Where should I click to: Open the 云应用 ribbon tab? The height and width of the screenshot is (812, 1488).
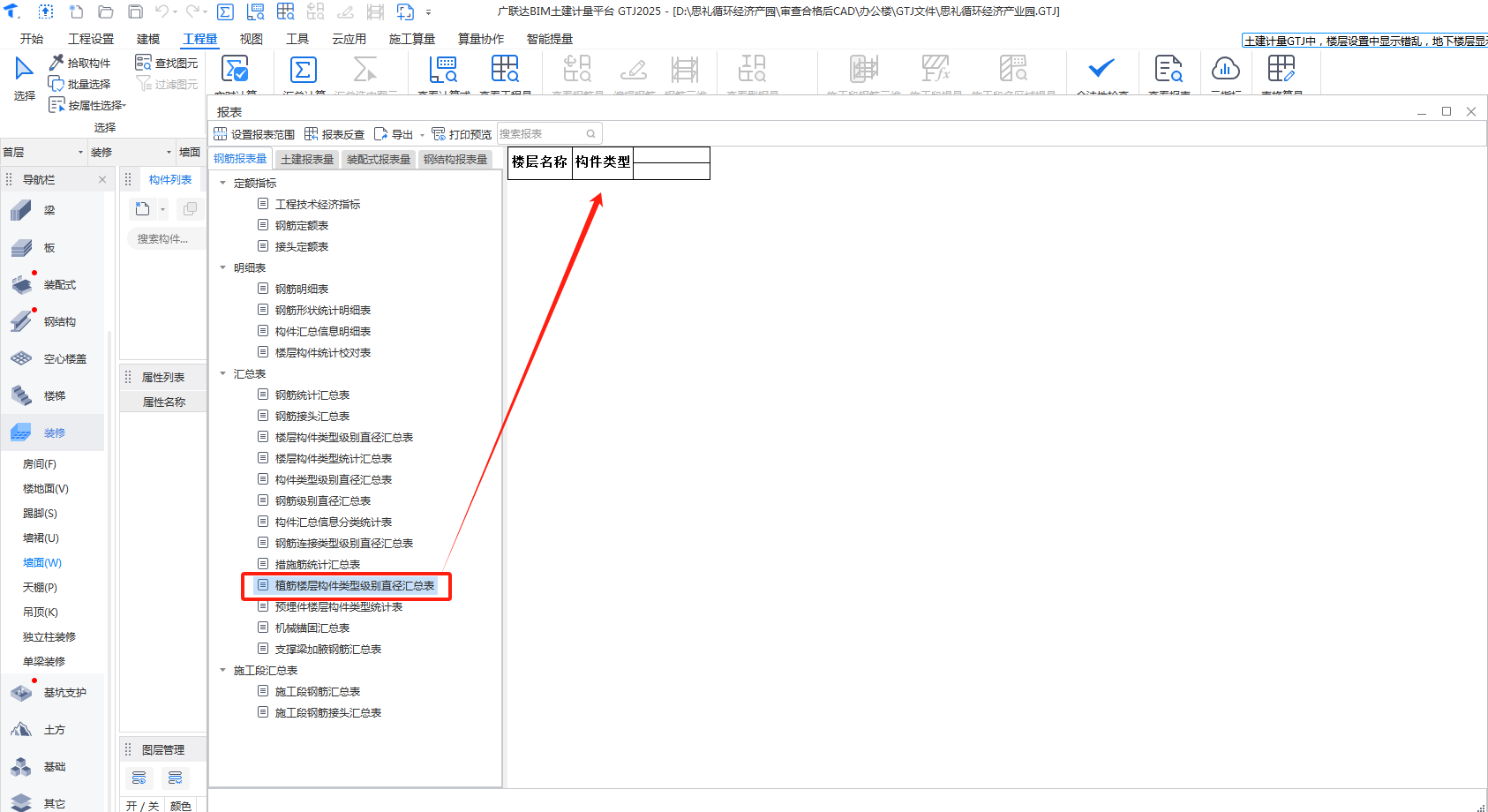point(349,39)
